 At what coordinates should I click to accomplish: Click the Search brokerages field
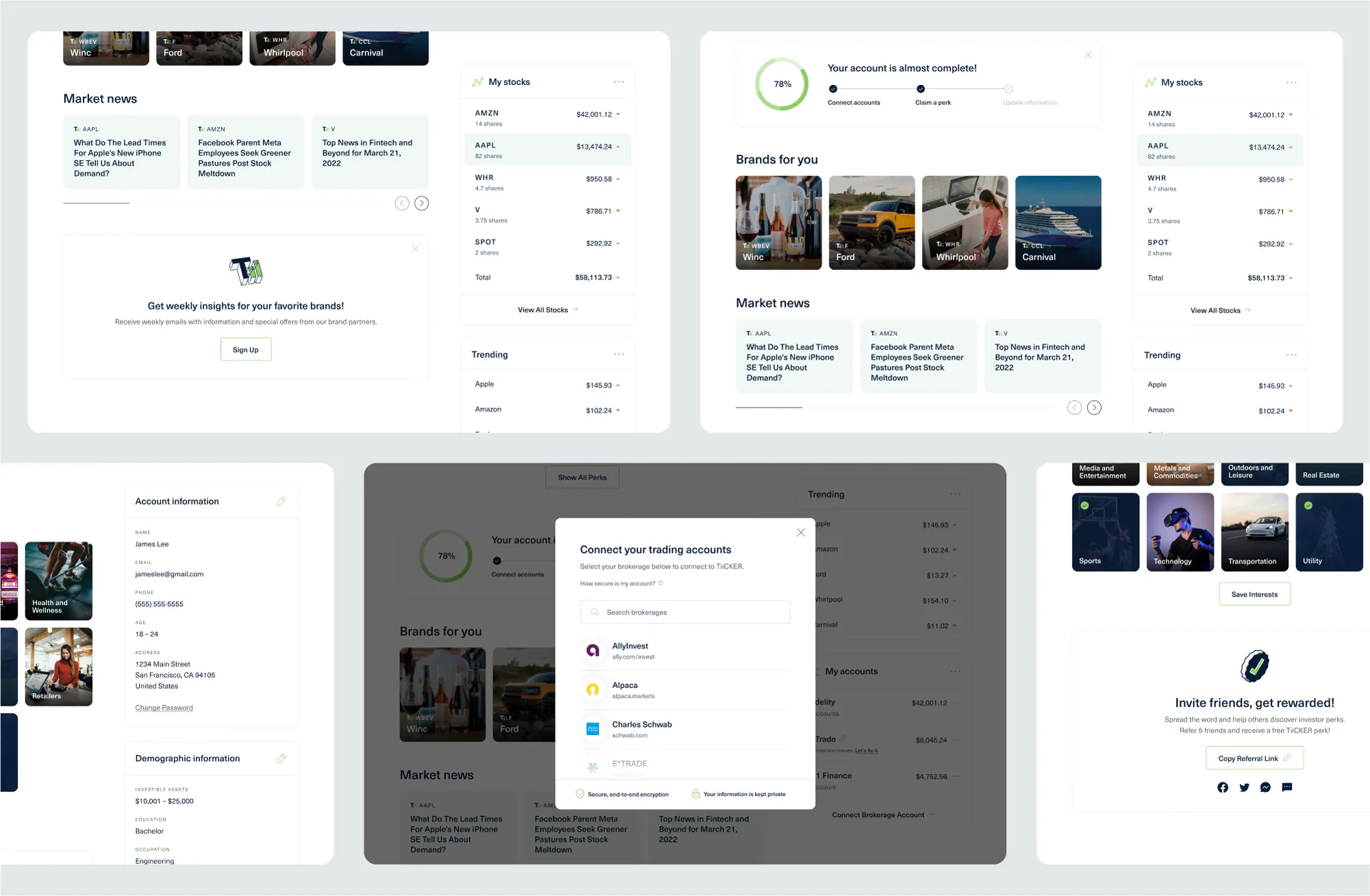685,612
